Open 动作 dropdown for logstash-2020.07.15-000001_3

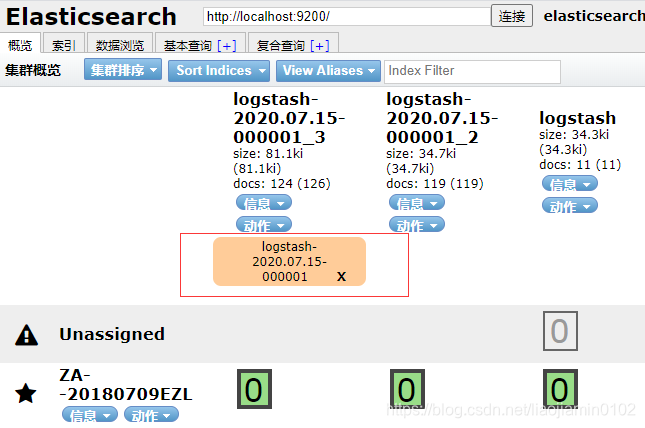coord(264,225)
